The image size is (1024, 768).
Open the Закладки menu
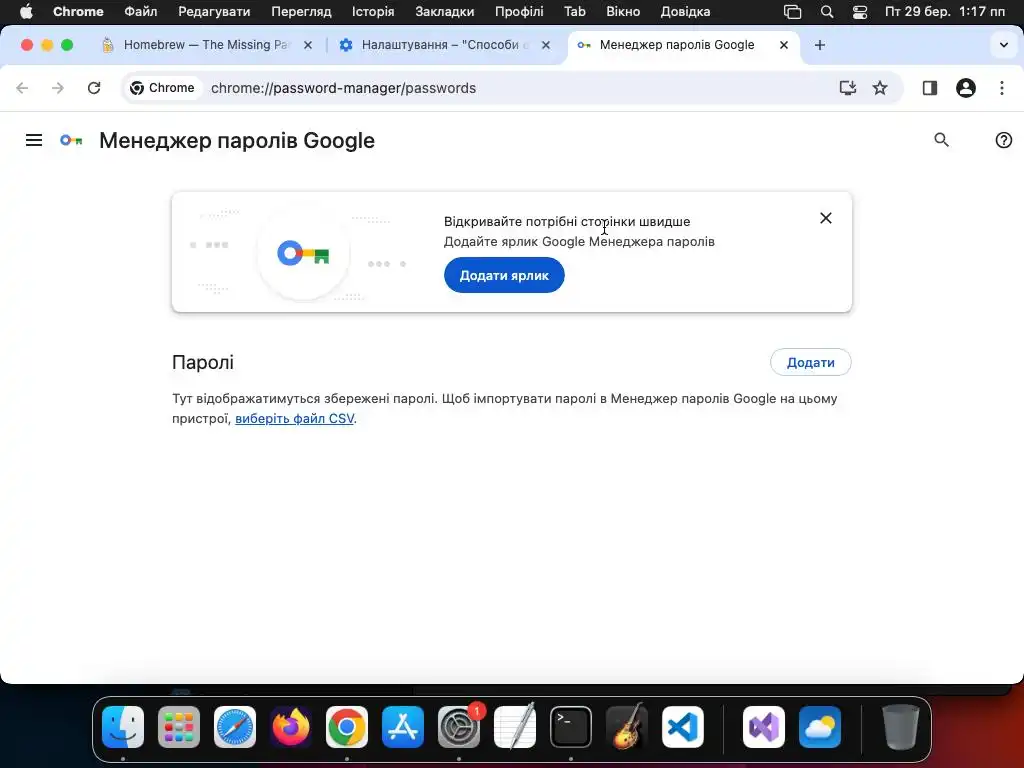(445, 12)
